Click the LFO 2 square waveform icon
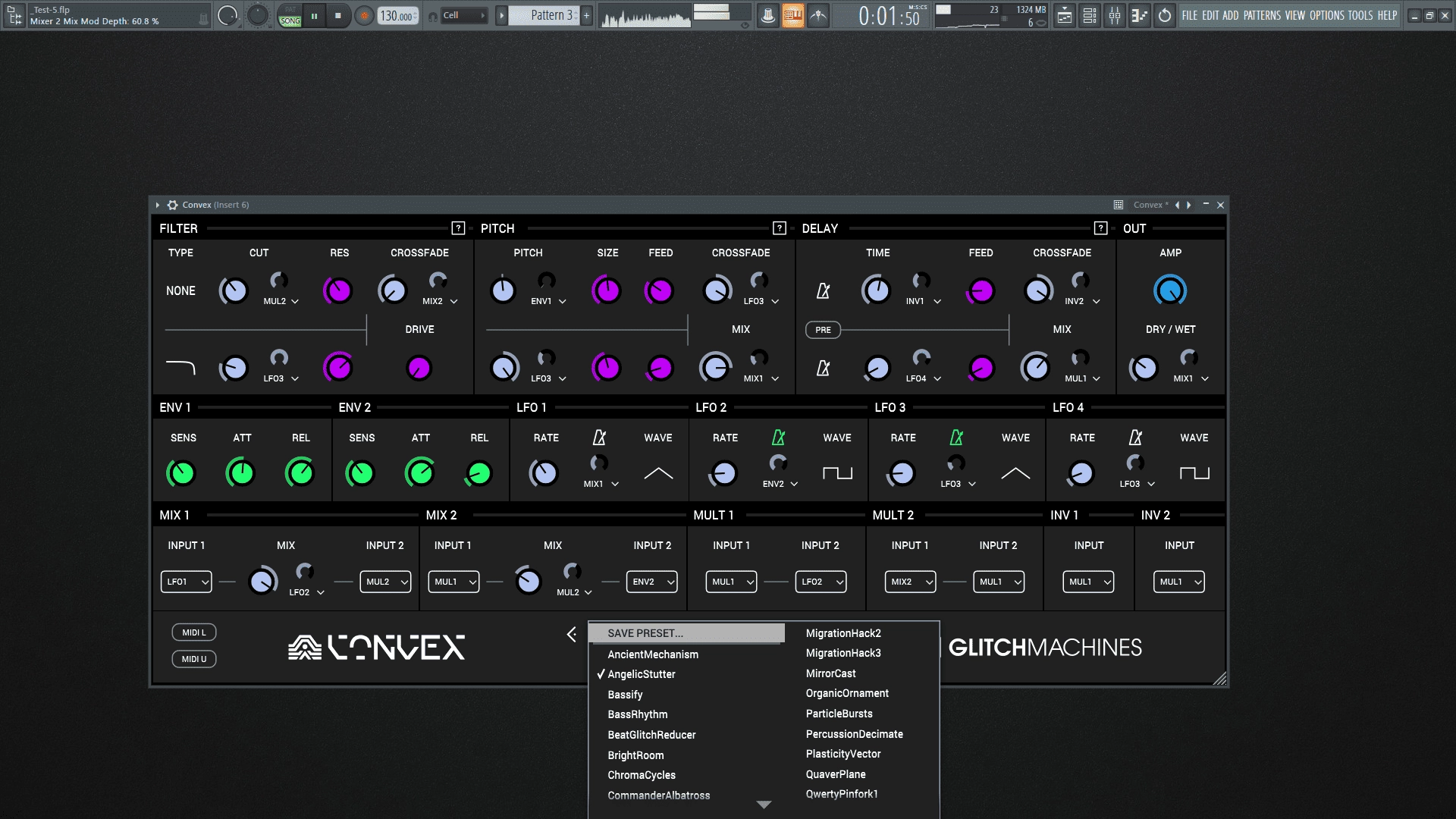This screenshot has width=1456, height=819. tap(837, 473)
